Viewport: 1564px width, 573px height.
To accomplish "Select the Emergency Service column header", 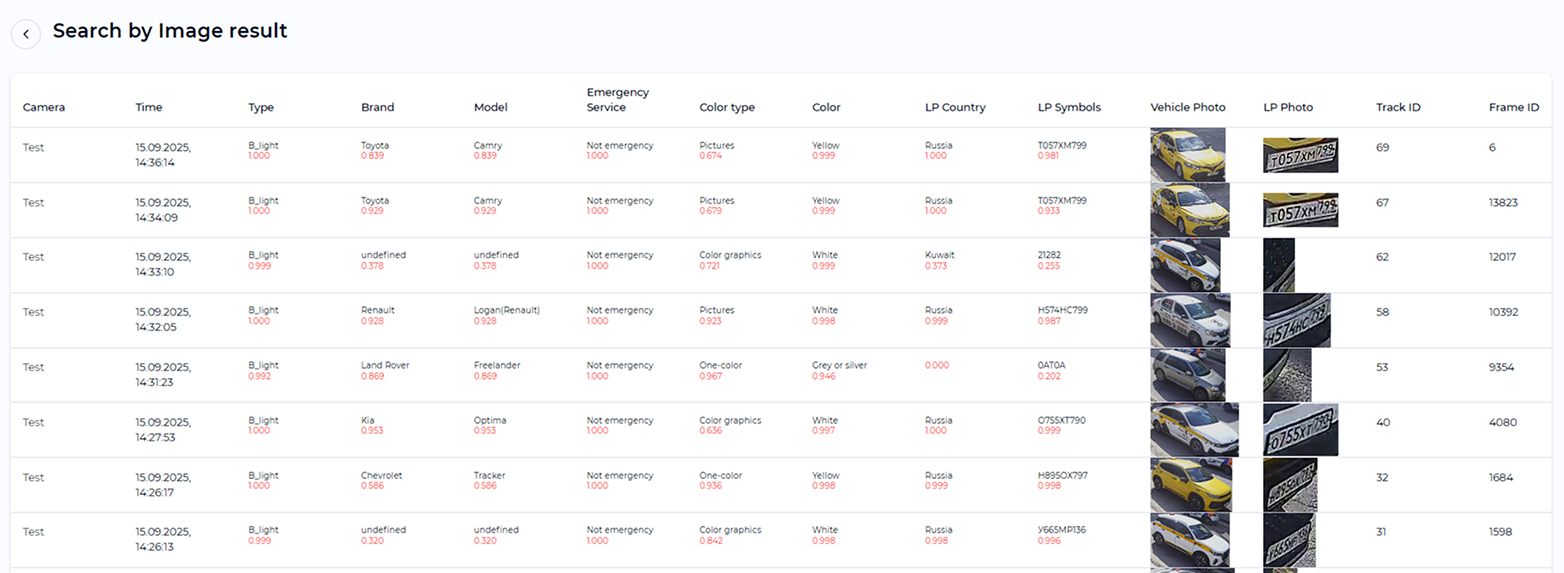I will click(617, 100).
